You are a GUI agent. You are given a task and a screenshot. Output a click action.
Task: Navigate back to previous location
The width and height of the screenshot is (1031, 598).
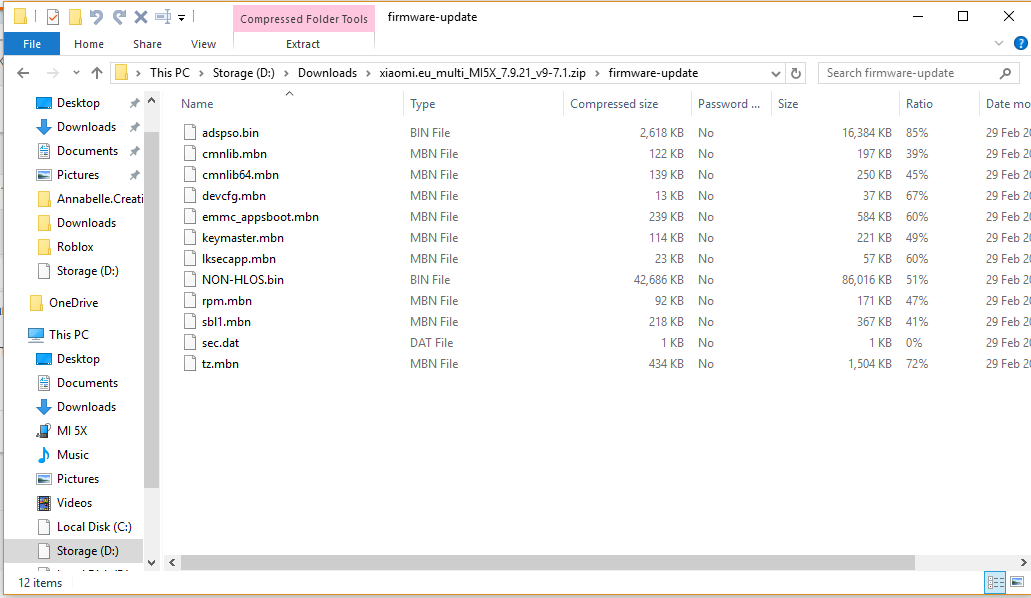point(23,73)
